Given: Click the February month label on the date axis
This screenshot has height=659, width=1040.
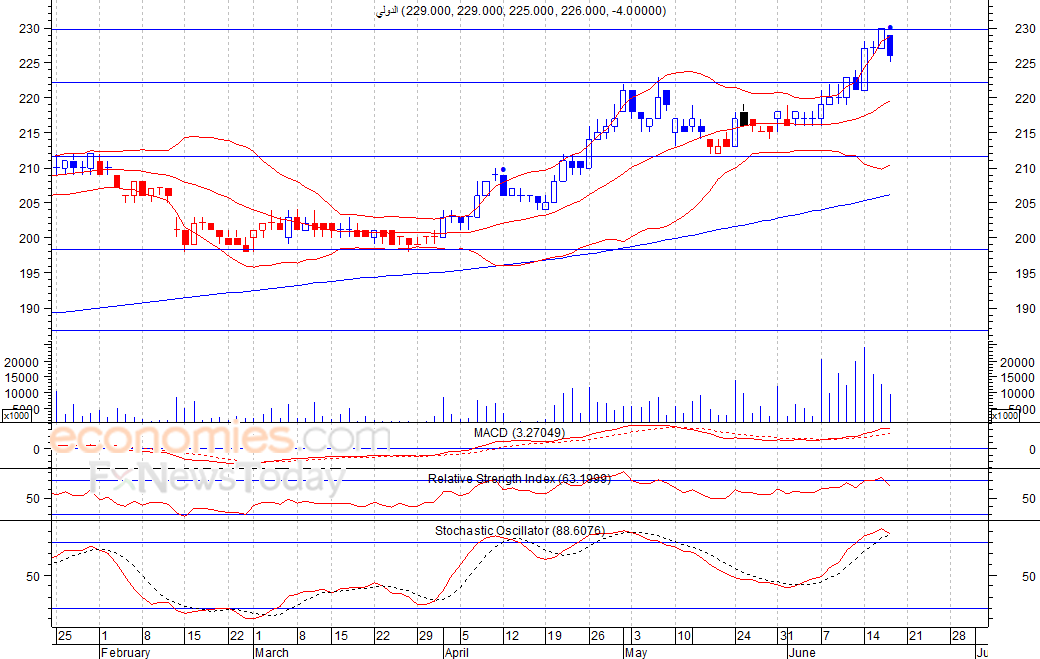Looking at the screenshot, I should (126, 652).
